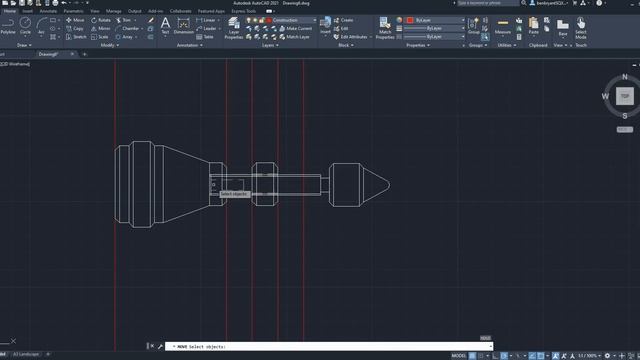The width and height of the screenshot is (640, 360).
Task: Expand the Block panel
Action: pos(346,45)
